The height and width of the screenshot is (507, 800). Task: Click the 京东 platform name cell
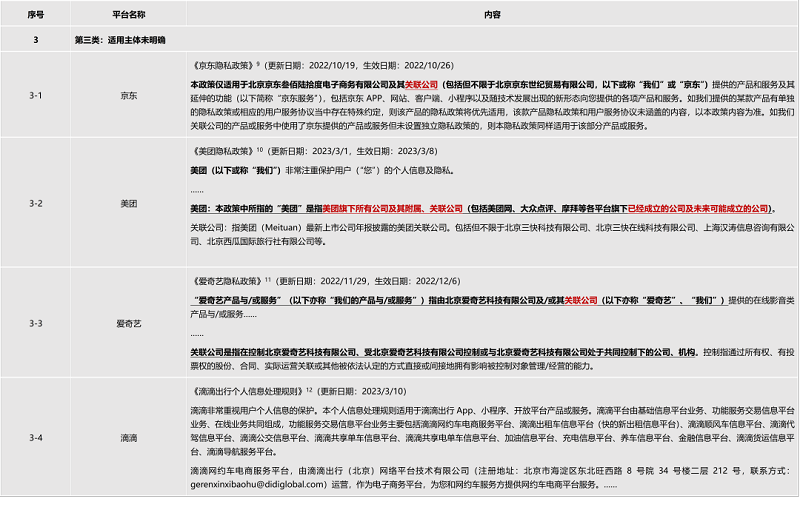pos(129,95)
